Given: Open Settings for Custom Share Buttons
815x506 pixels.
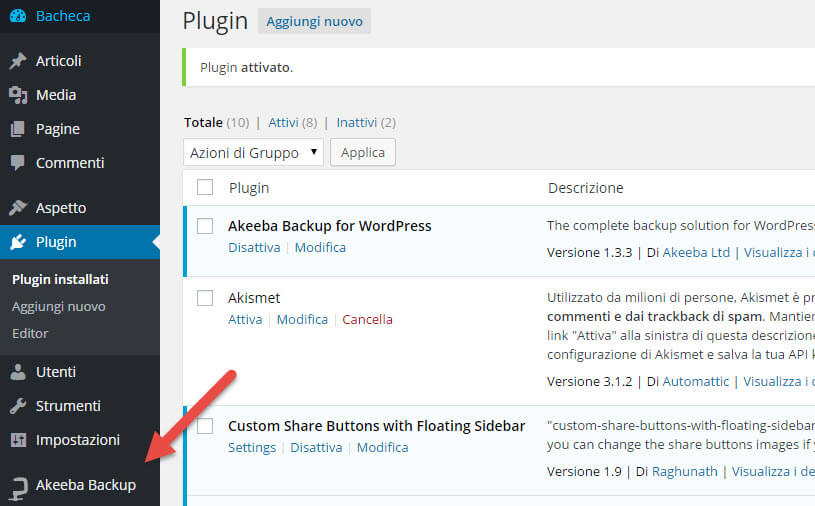Looking at the screenshot, I should point(252,447).
